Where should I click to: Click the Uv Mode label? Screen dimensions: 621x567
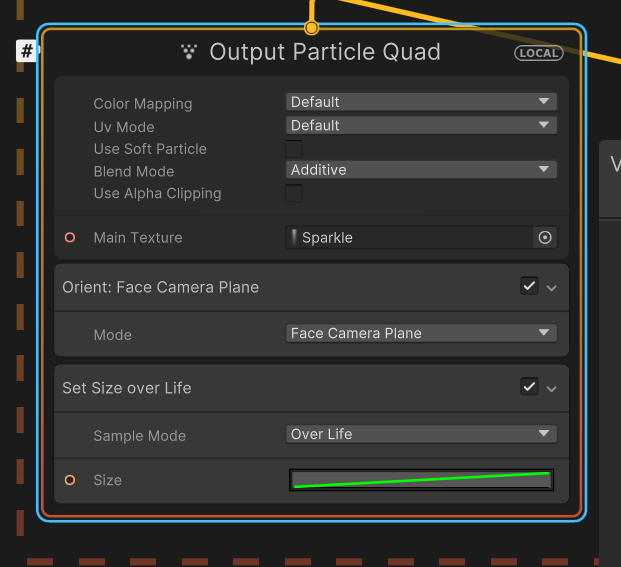click(x=124, y=127)
